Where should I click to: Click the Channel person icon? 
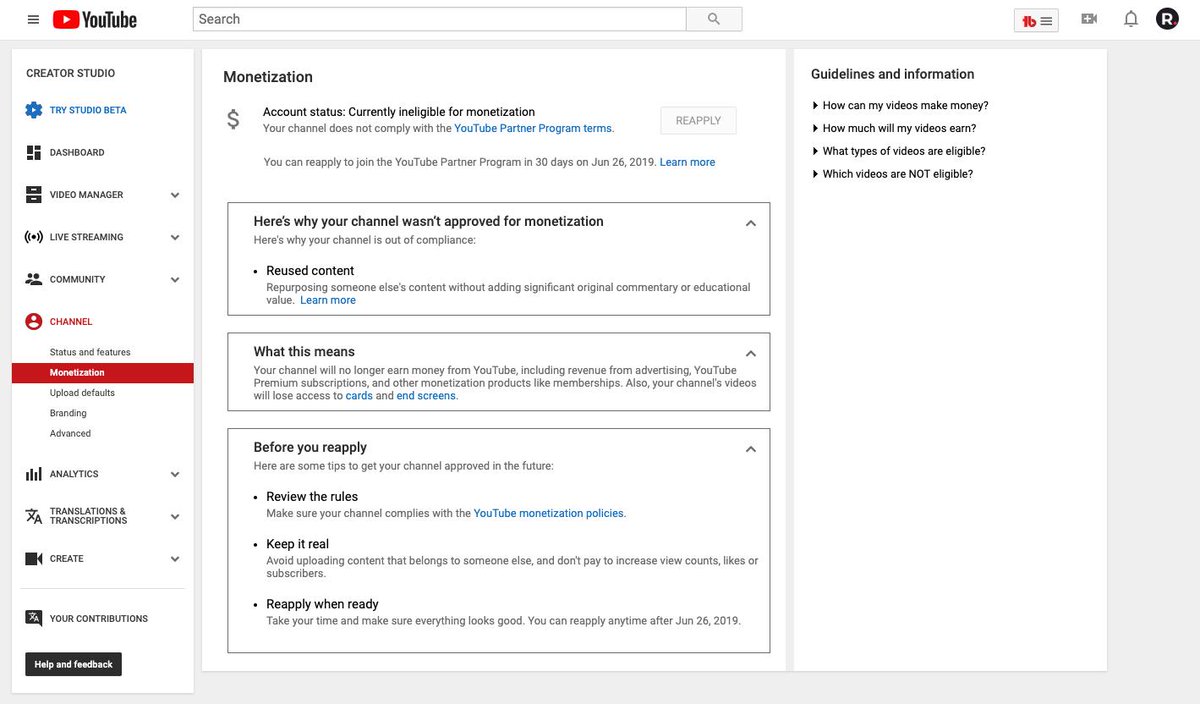pos(34,322)
